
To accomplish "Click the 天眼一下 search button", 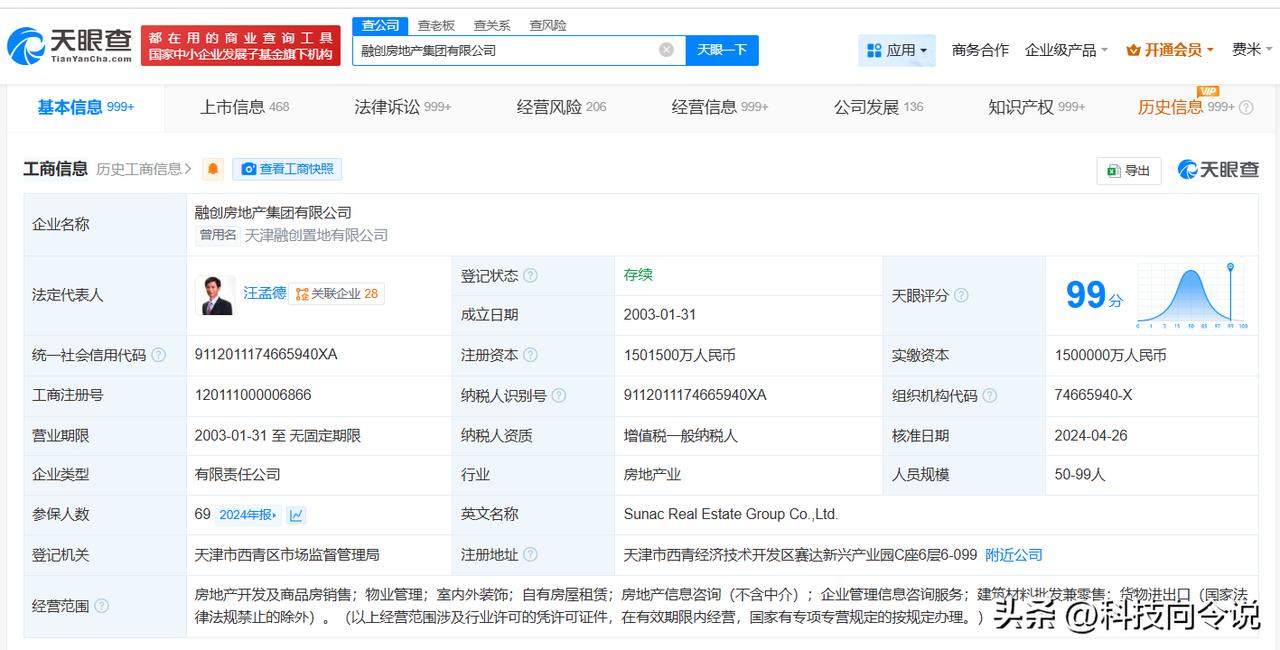I will coord(722,50).
